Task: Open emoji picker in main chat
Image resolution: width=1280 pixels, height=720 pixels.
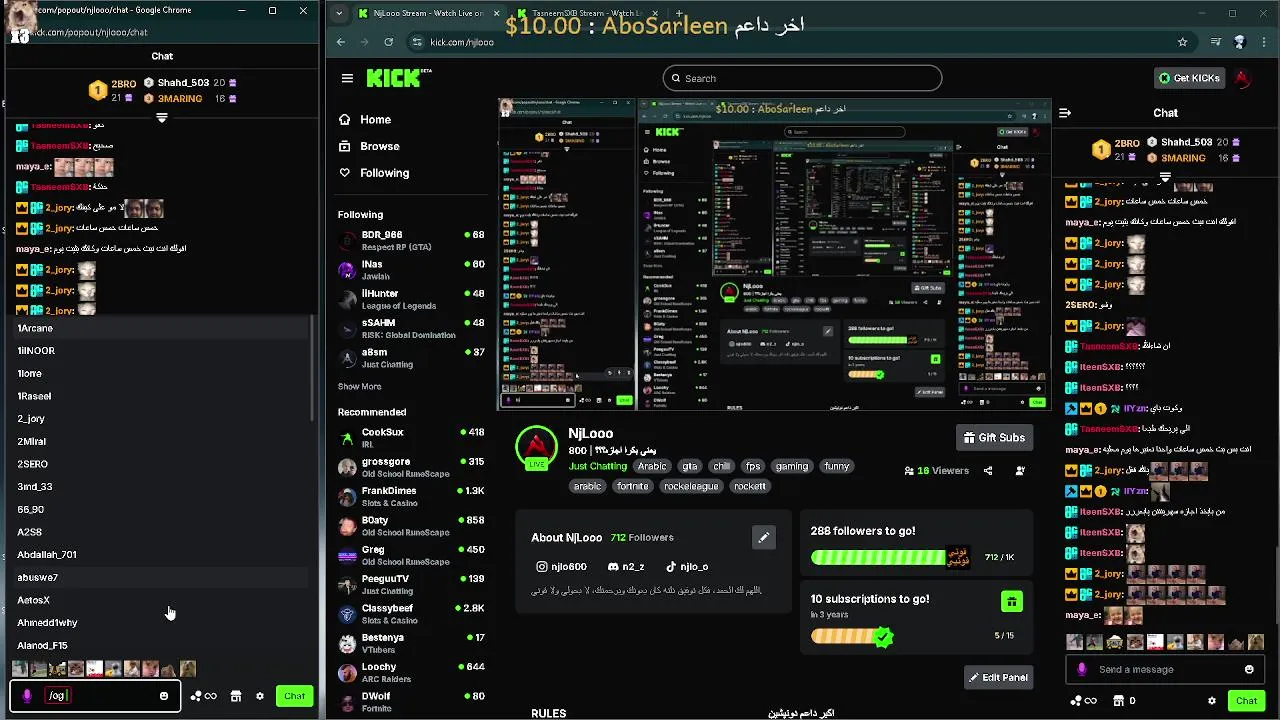Action: point(1249,669)
